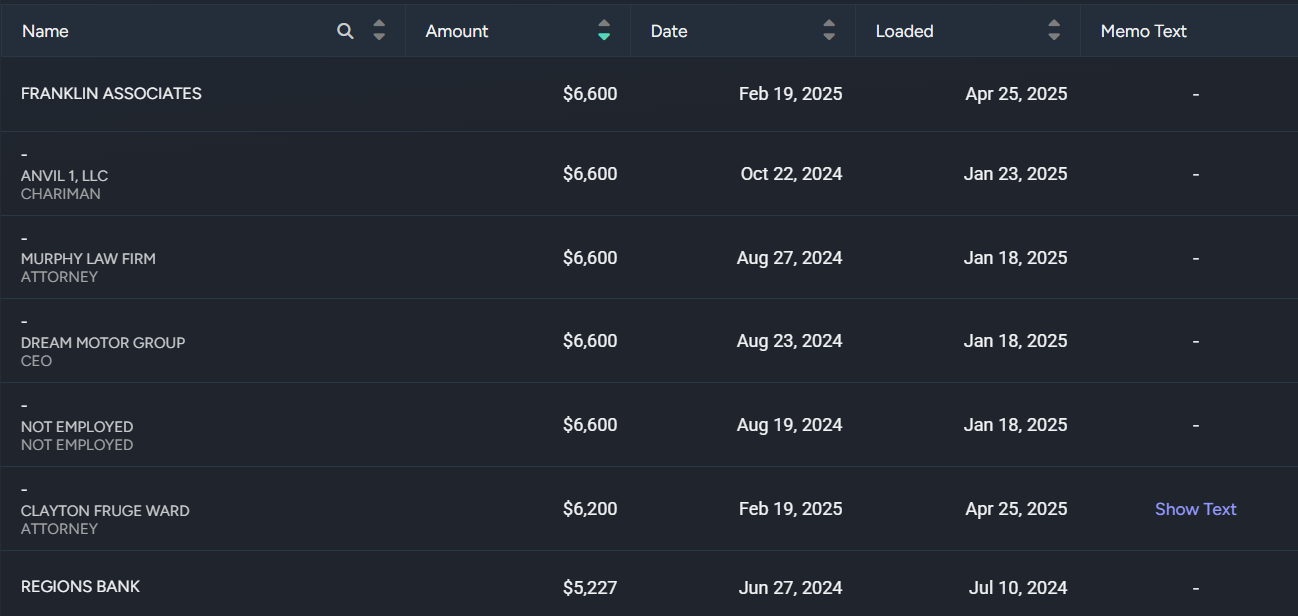Screen dimensions: 1298x616
Task: Click the Loaded header label
Action: (904, 31)
